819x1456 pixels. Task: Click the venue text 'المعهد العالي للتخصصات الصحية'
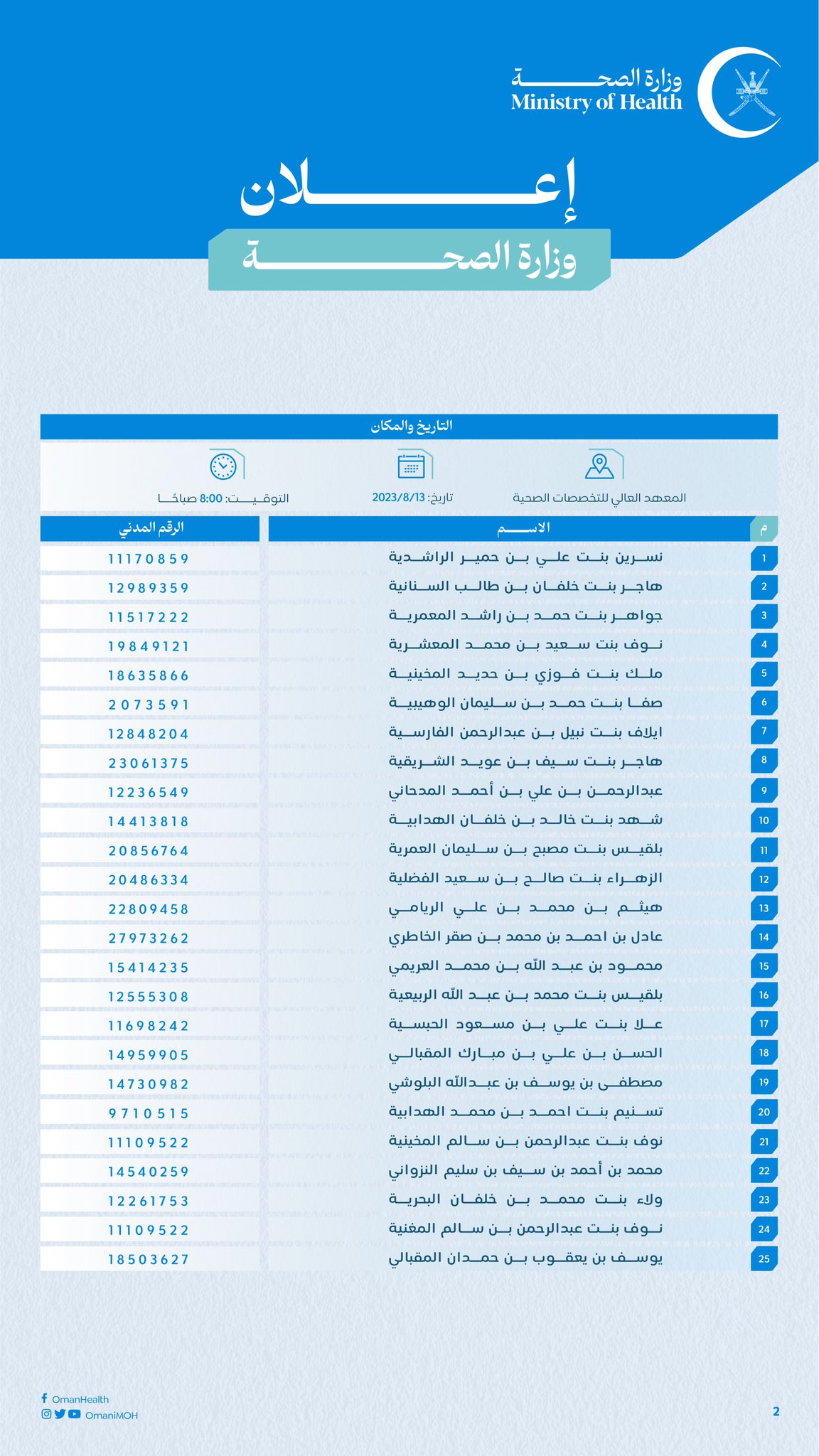point(599,498)
